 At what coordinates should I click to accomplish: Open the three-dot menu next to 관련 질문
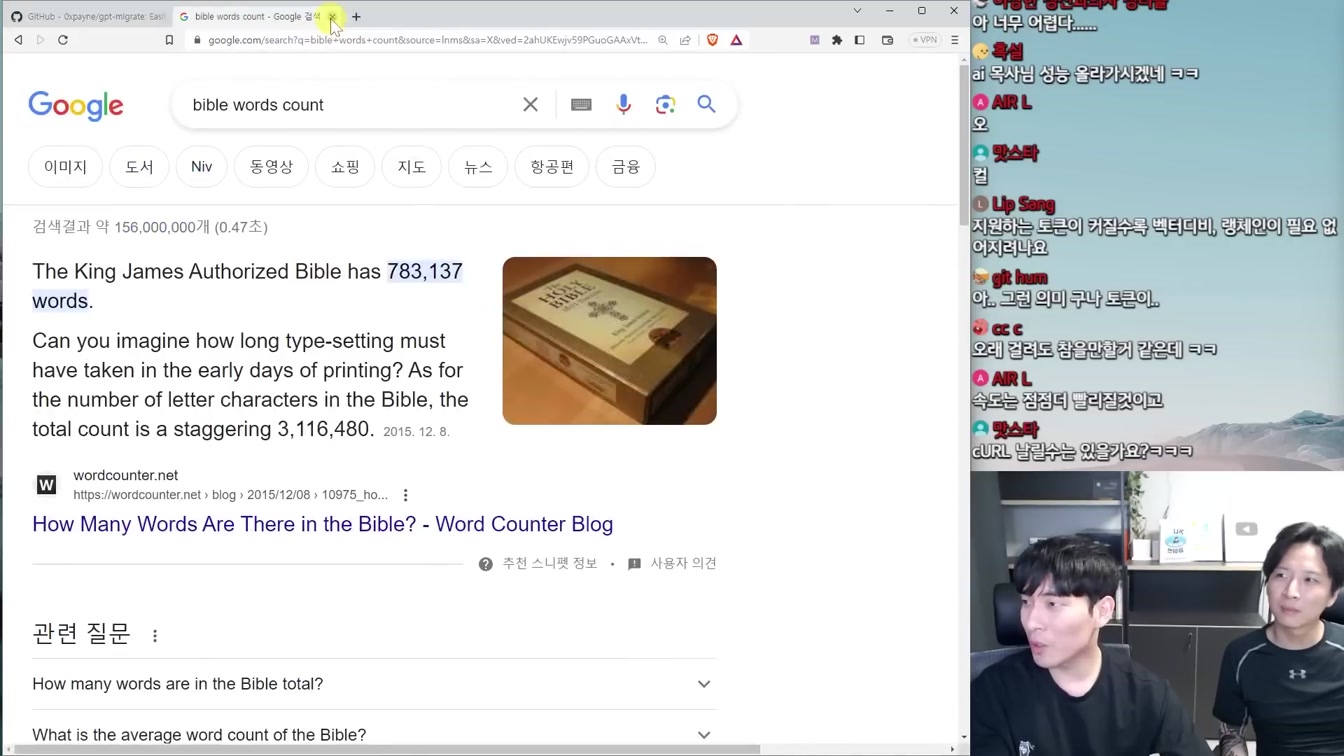pos(155,636)
